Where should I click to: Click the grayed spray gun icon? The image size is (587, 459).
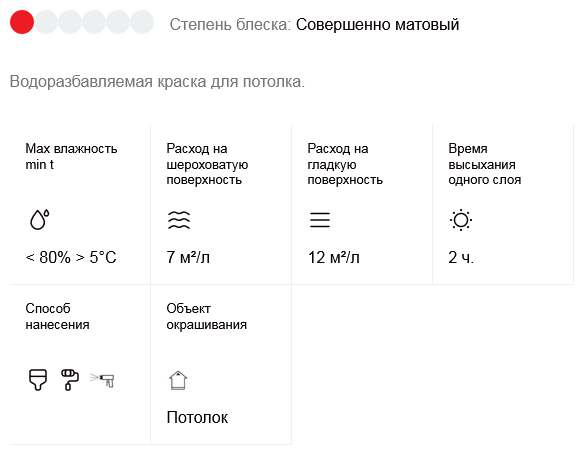click(102, 380)
